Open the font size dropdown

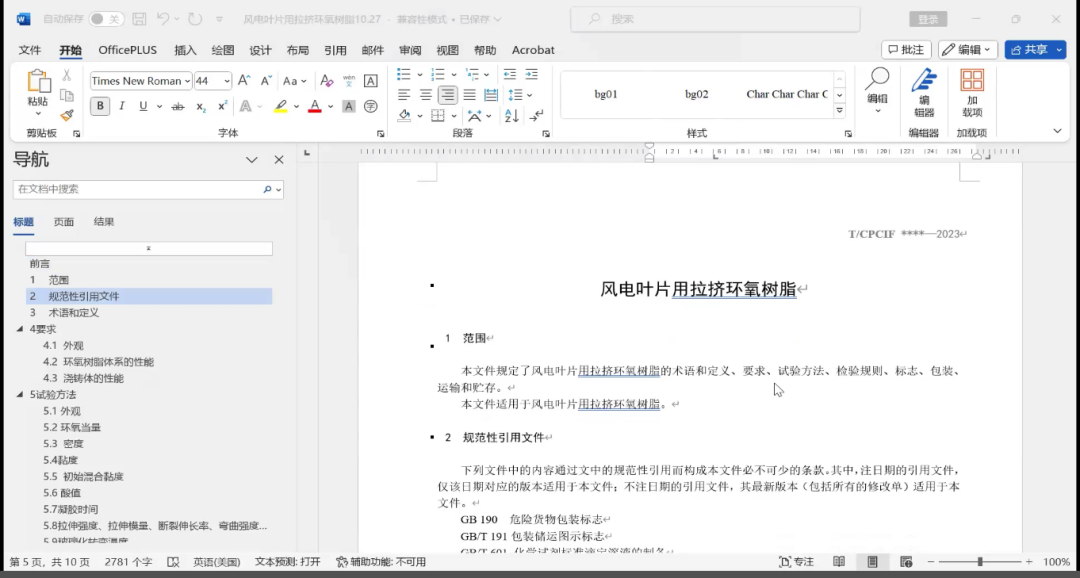point(227,81)
